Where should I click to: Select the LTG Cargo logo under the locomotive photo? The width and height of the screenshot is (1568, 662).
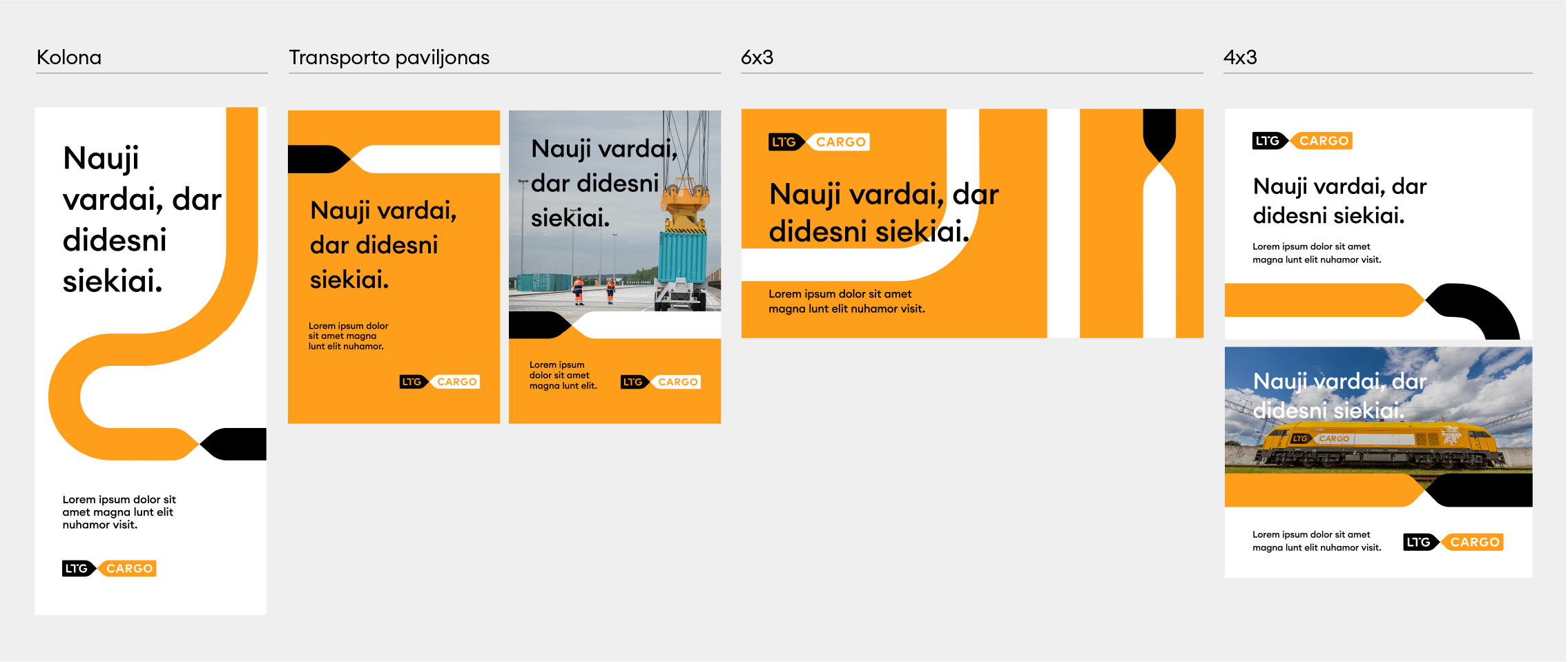pos(1453,542)
